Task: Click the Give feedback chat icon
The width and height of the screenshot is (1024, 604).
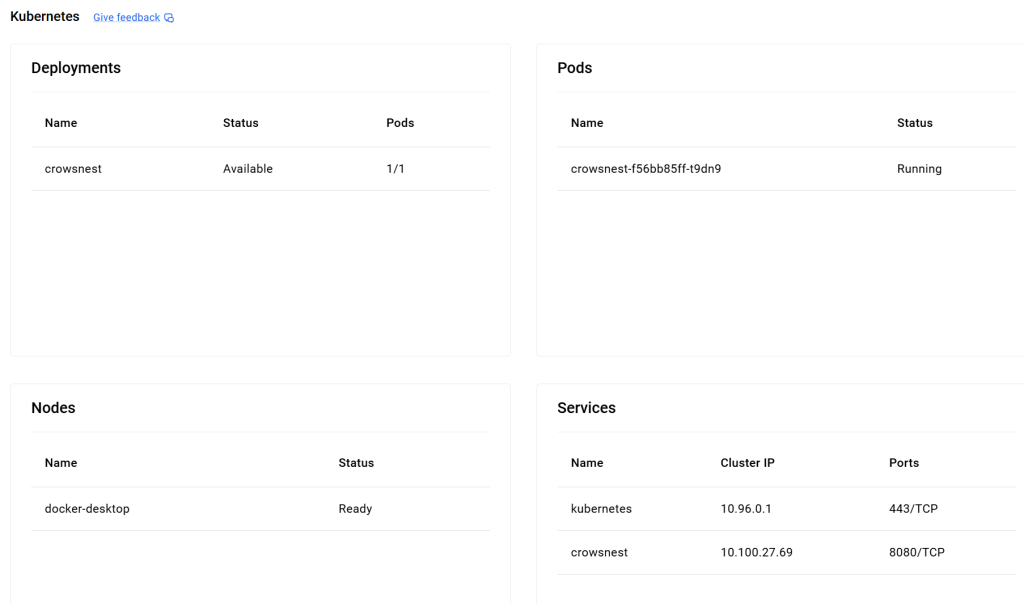Action: (169, 18)
